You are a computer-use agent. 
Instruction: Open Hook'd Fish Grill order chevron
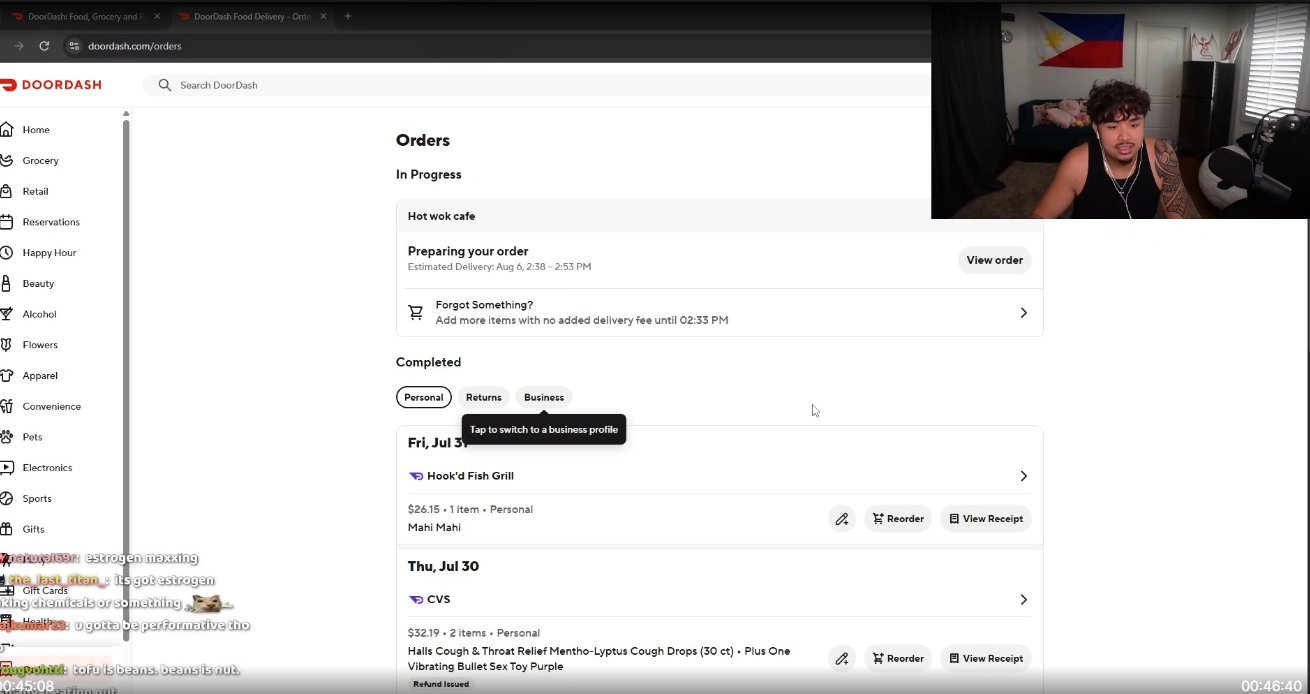pos(1023,476)
